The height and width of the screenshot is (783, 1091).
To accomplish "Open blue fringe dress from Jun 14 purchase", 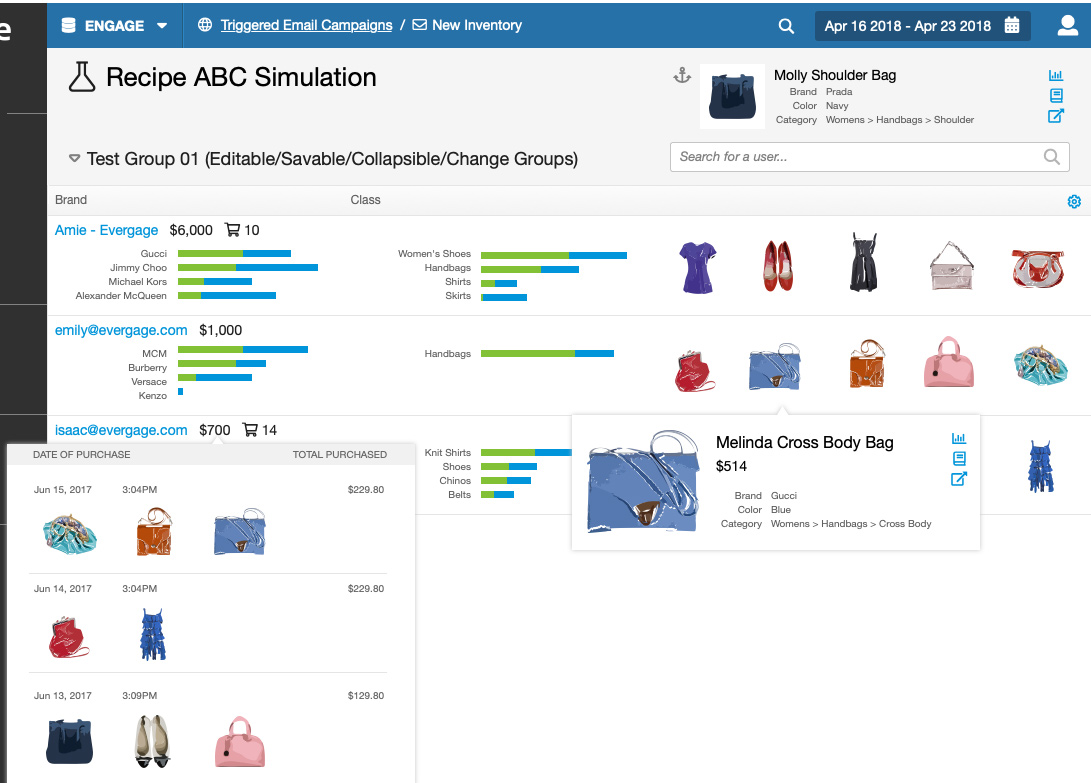I will point(154,635).
